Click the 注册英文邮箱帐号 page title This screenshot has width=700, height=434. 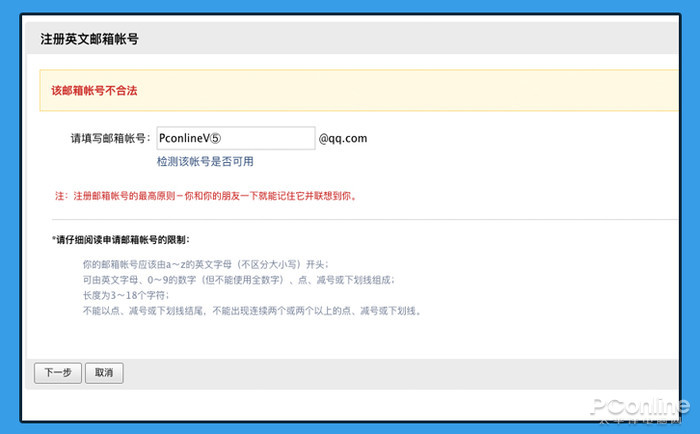(x=89, y=39)
